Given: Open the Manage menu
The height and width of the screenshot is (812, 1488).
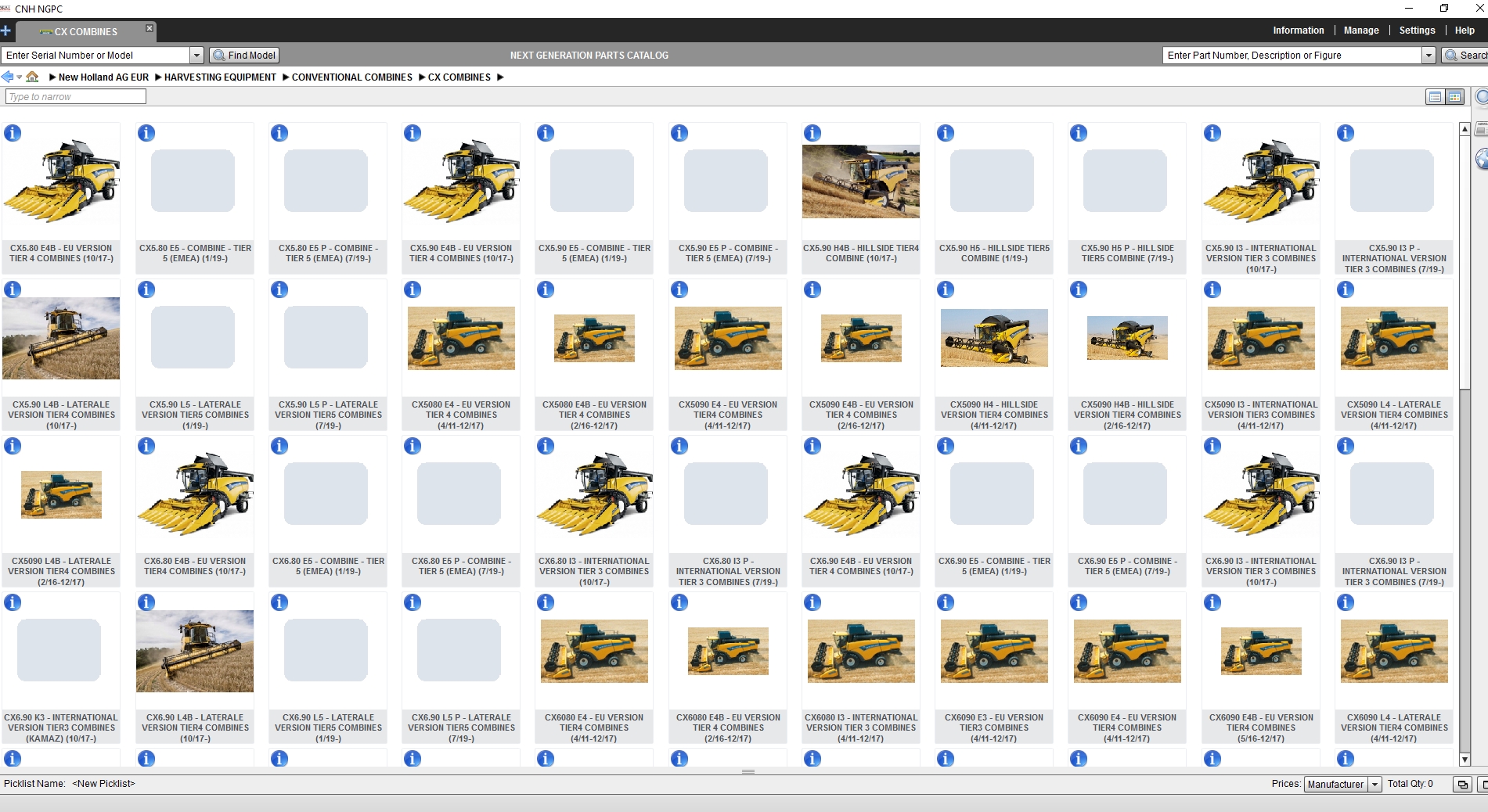Looking at the screenshot, I should 1361,31.
